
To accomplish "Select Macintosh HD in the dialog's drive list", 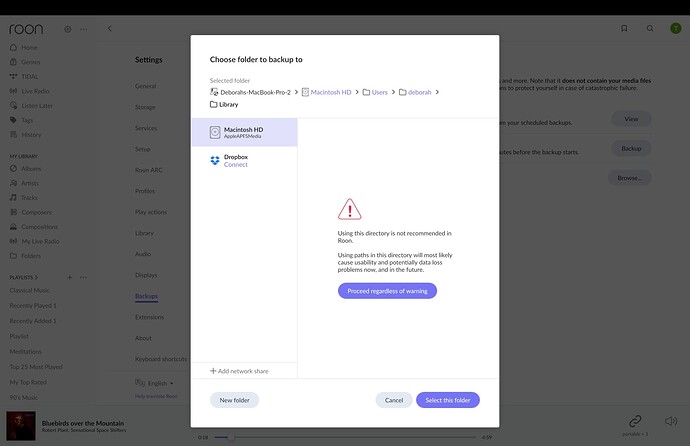I will pyautogui.click(x=245, y=132).
